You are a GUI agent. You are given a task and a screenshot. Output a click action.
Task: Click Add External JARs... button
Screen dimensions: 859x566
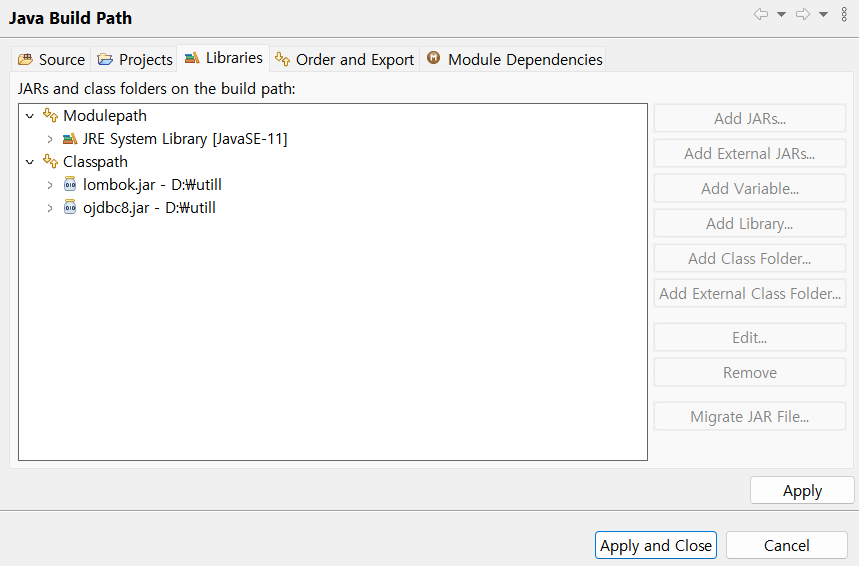pos(749,153)
